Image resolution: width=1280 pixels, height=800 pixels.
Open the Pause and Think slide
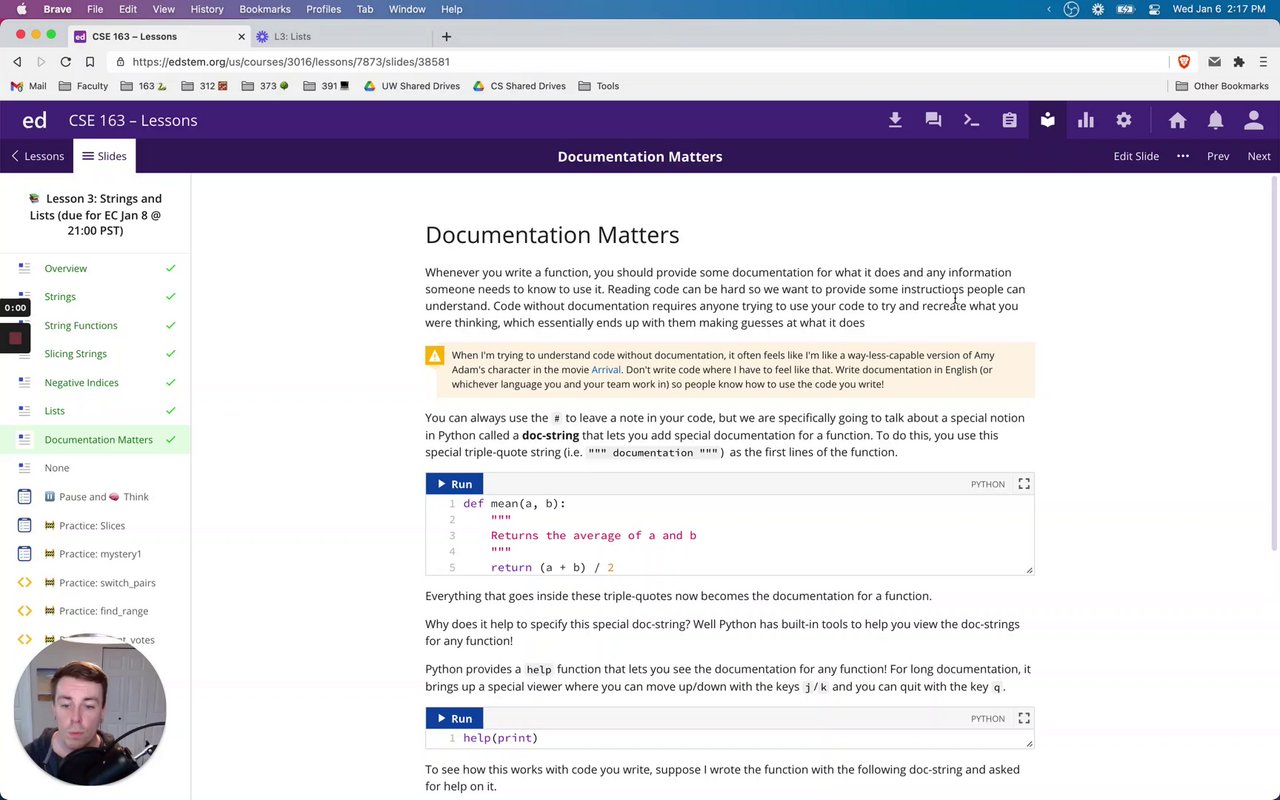(95, 497)
